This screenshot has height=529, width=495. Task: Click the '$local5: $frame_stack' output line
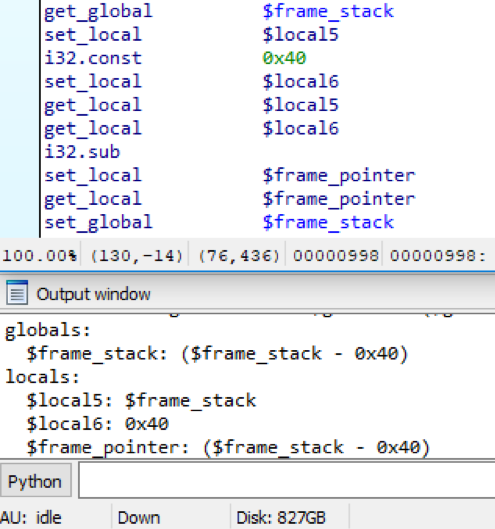pos(141,401)
